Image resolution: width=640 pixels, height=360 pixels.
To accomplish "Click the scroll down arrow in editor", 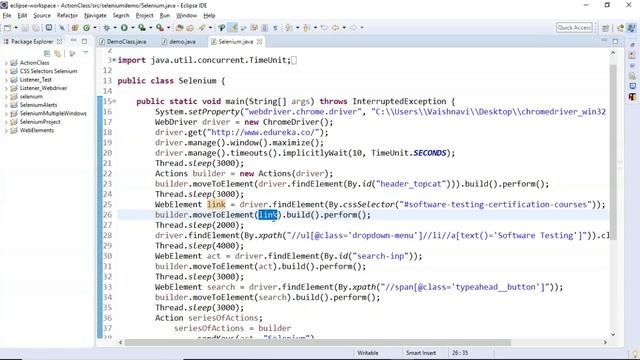I will click(613, 334).
